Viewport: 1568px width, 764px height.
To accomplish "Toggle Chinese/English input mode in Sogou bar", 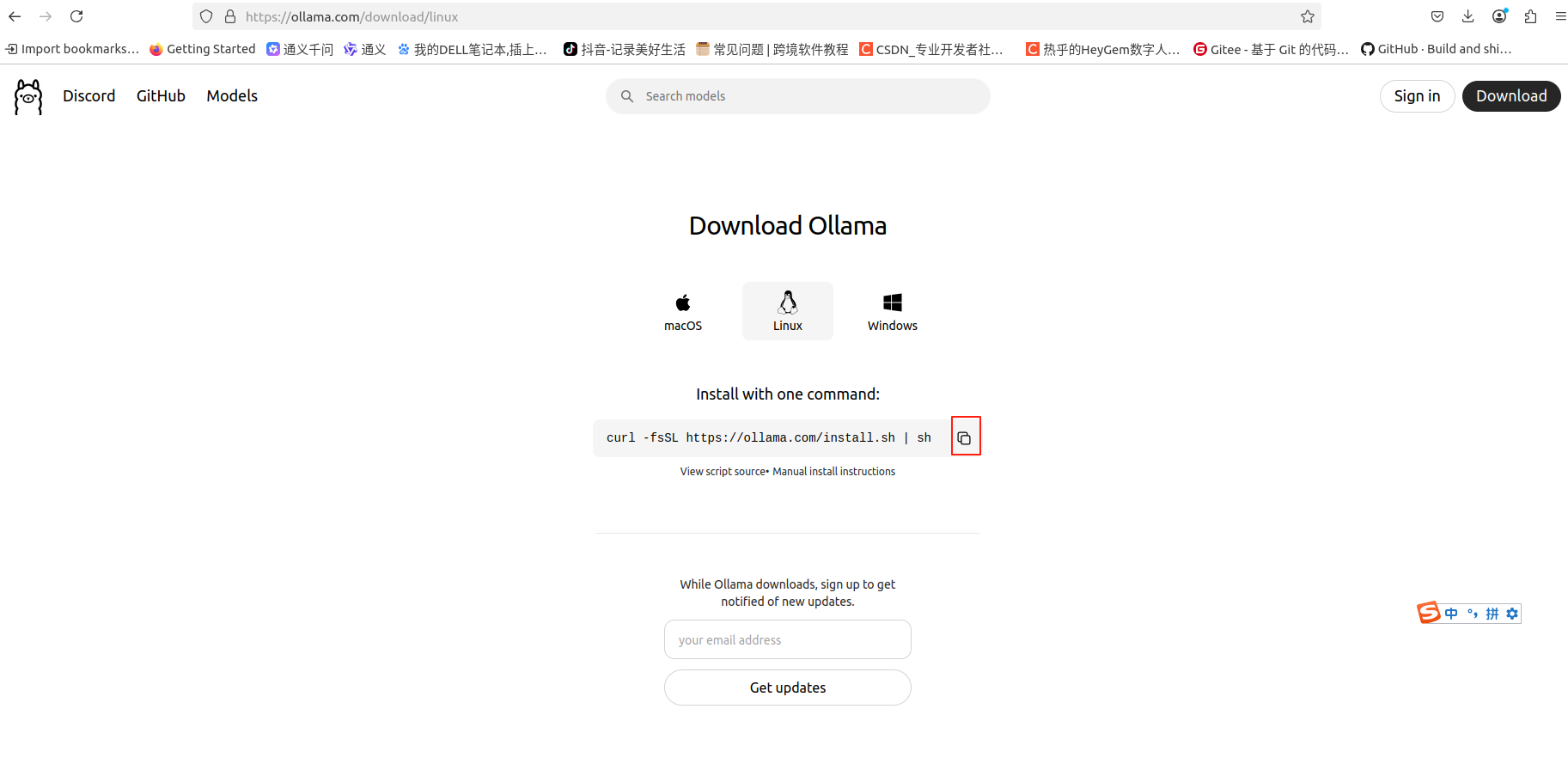I will click(1451, 614).
